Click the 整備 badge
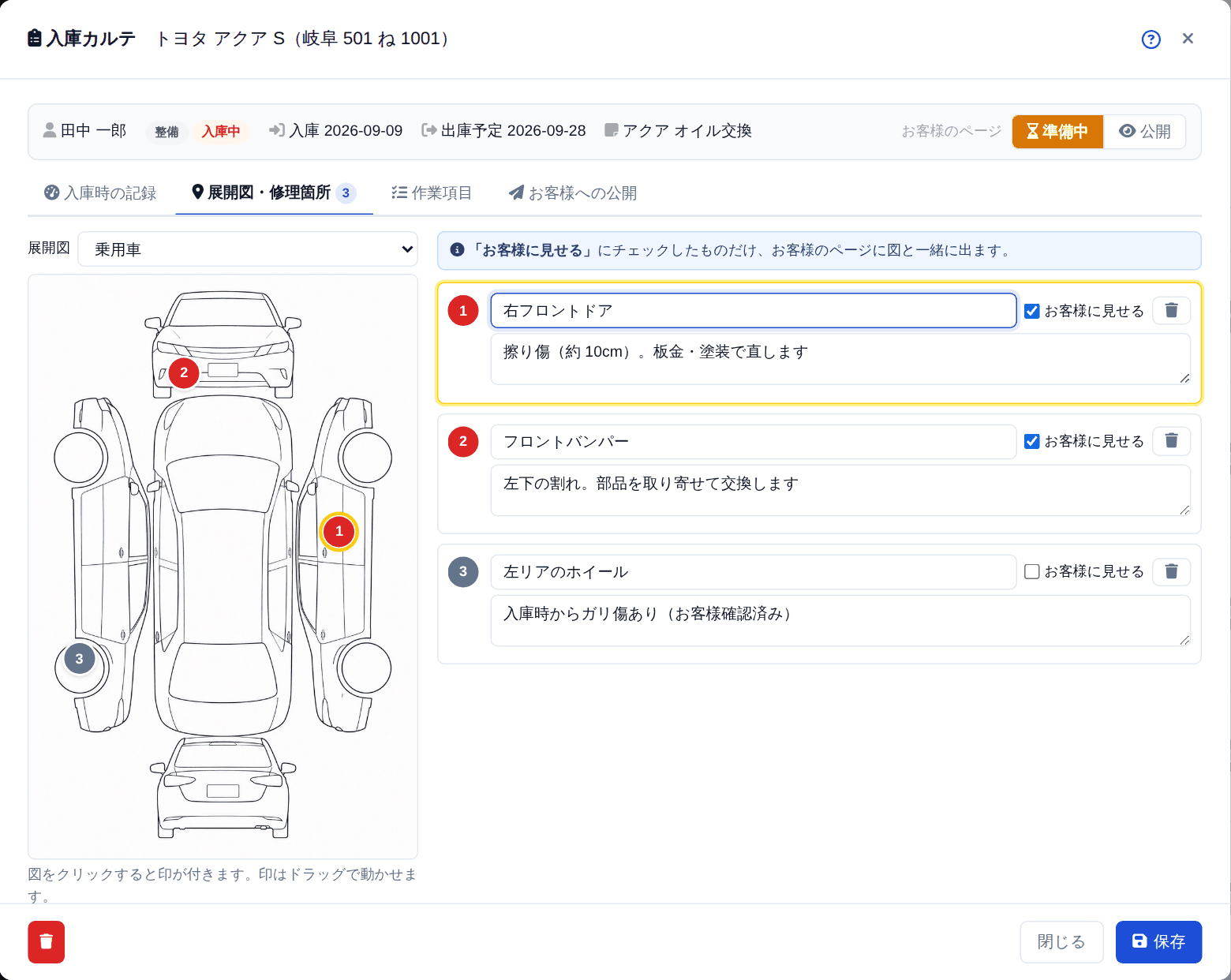 [167, 132]
